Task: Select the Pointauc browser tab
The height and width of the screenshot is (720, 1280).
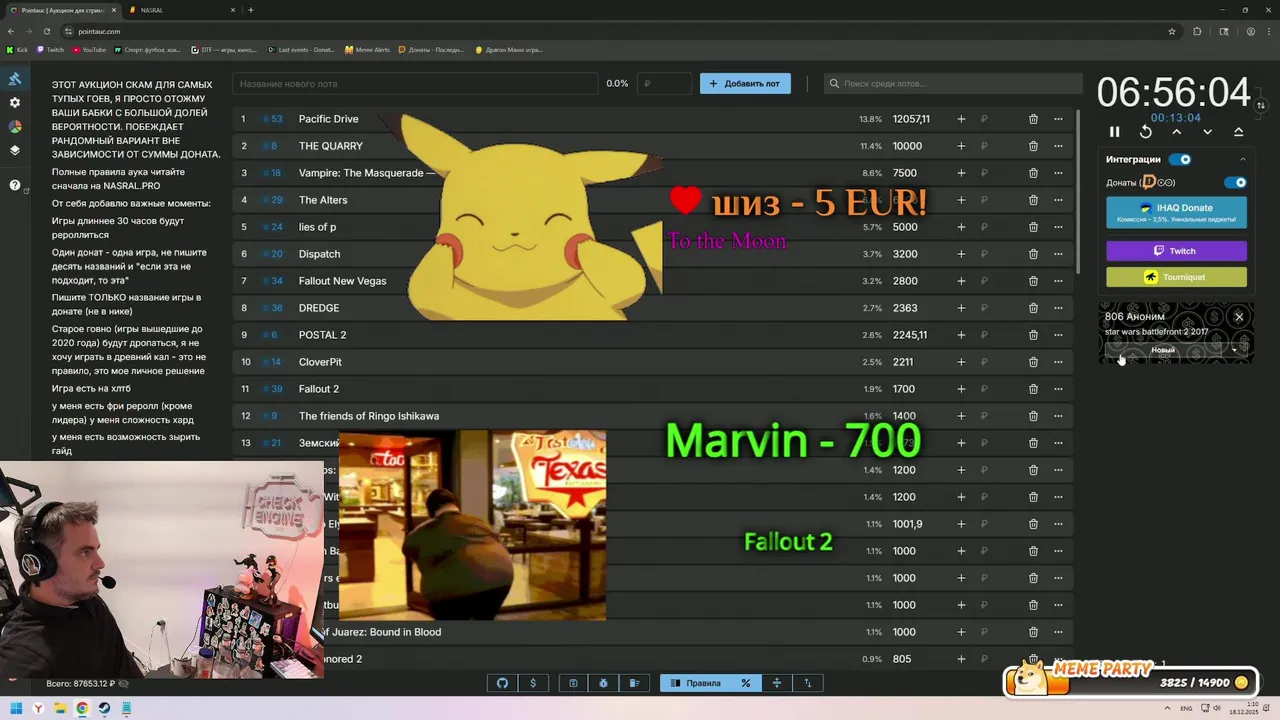Action: [x=64, y=10]
